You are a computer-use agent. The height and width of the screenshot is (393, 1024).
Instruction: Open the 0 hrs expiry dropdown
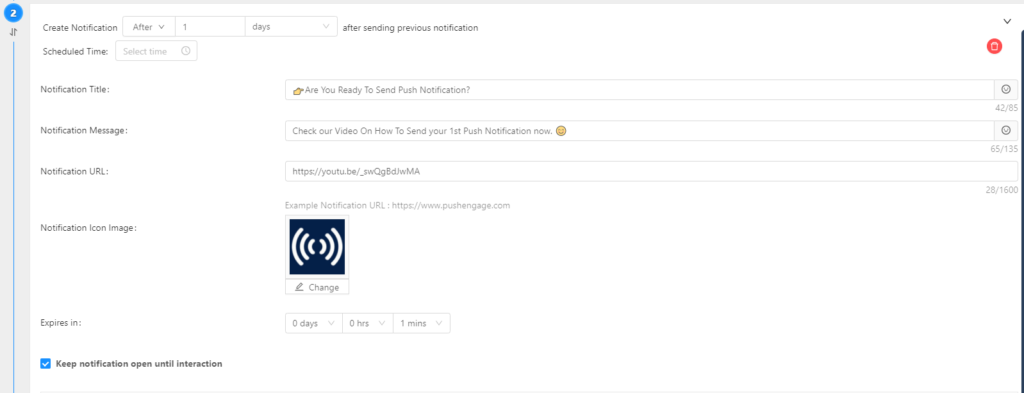click(368, 323)
